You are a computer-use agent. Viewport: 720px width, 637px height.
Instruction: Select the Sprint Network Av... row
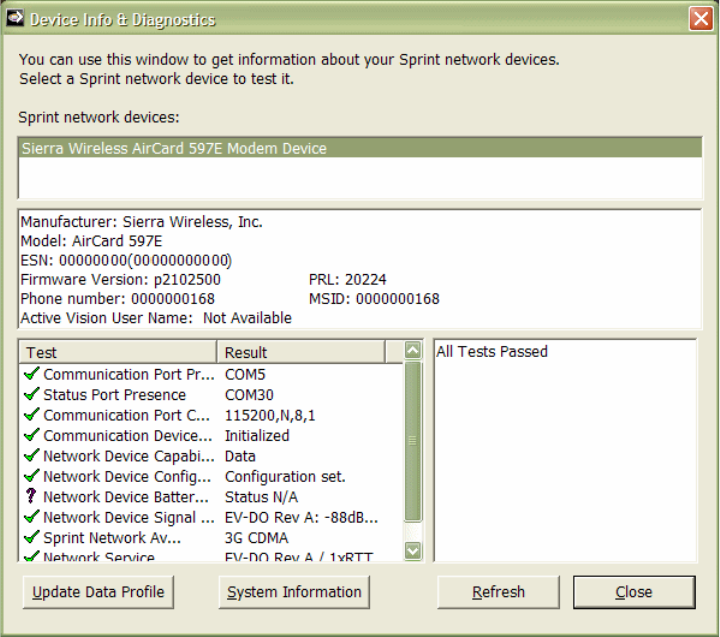tap(211, 538)
